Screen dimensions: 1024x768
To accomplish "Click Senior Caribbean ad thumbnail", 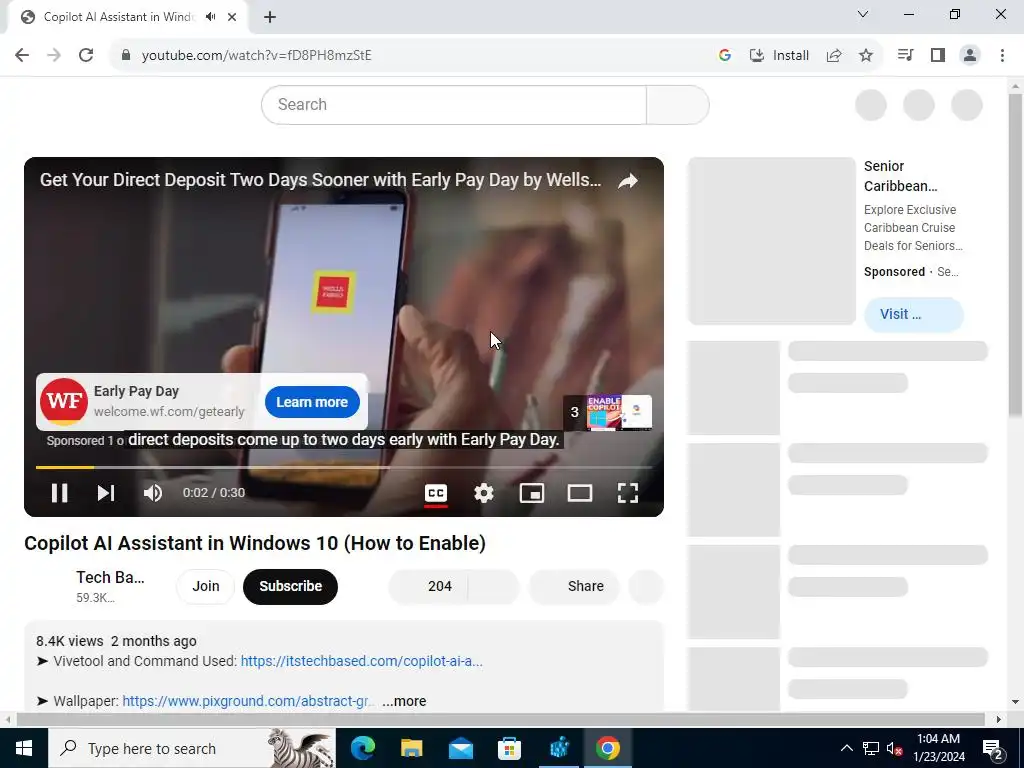I will click(x=771, y=241).
